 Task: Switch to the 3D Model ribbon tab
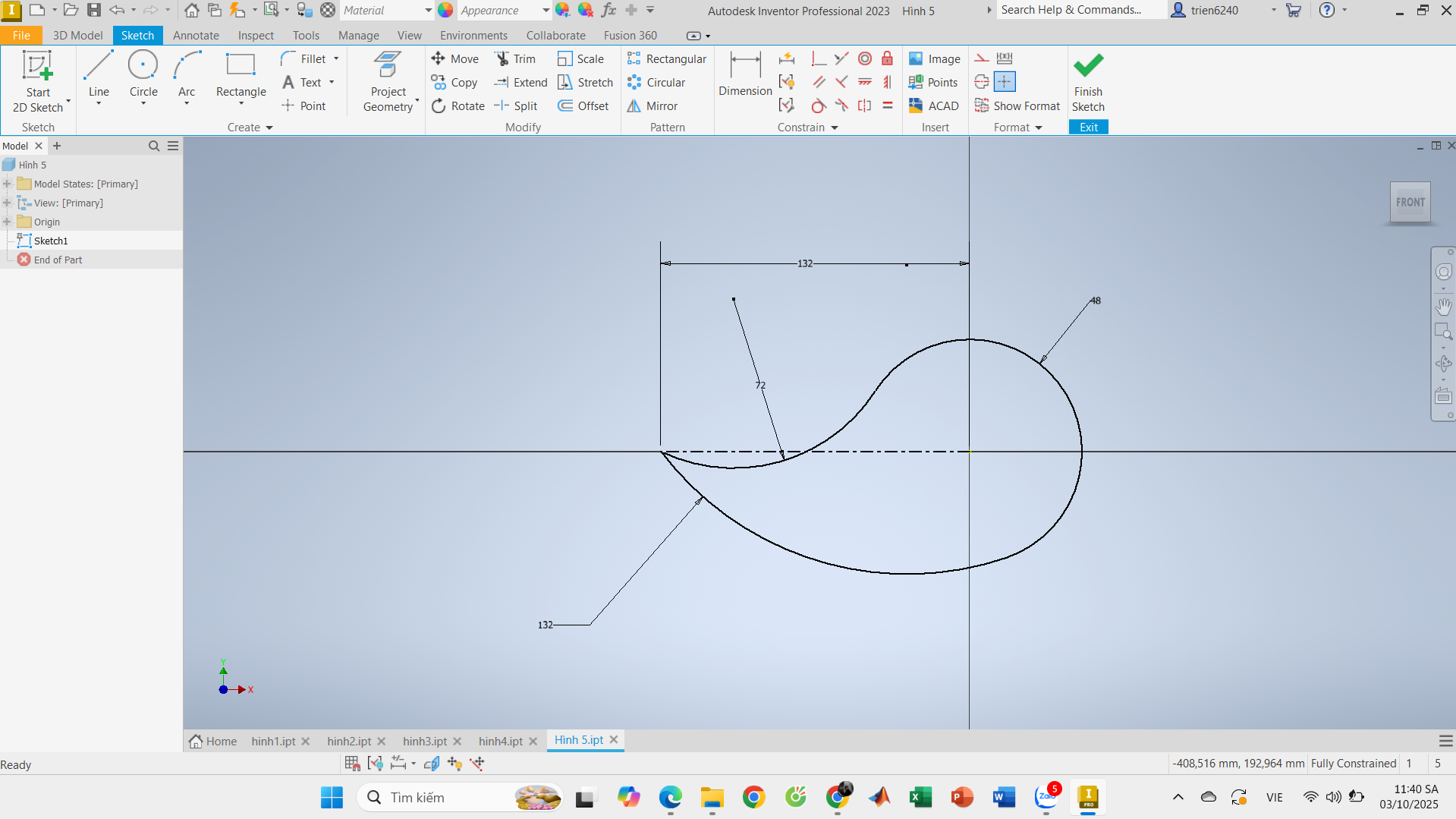coord(77,36)
